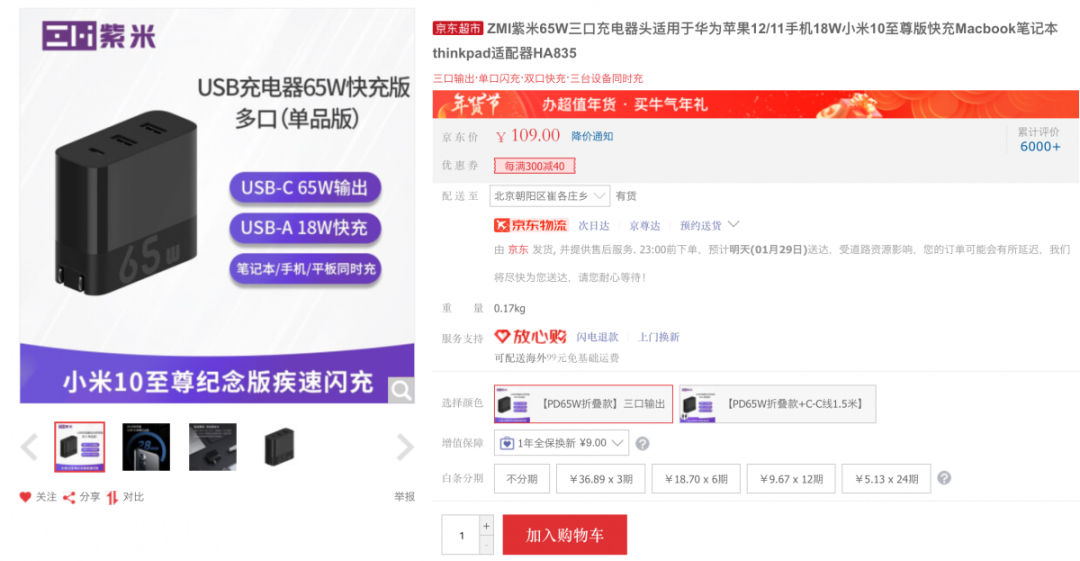The height and width of the screenshot is (561, 1080).
Task: Click the ZMI 紫米 brand logo
Action: [98, 35]
